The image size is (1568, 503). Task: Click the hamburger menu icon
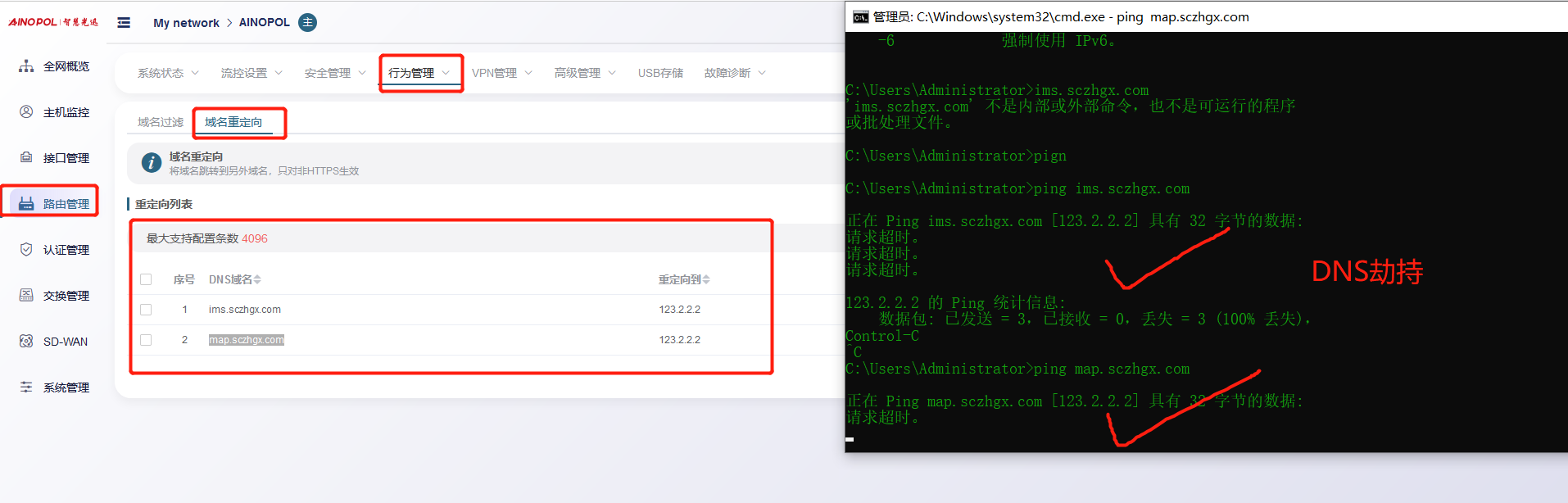click(x=124, y=23)
